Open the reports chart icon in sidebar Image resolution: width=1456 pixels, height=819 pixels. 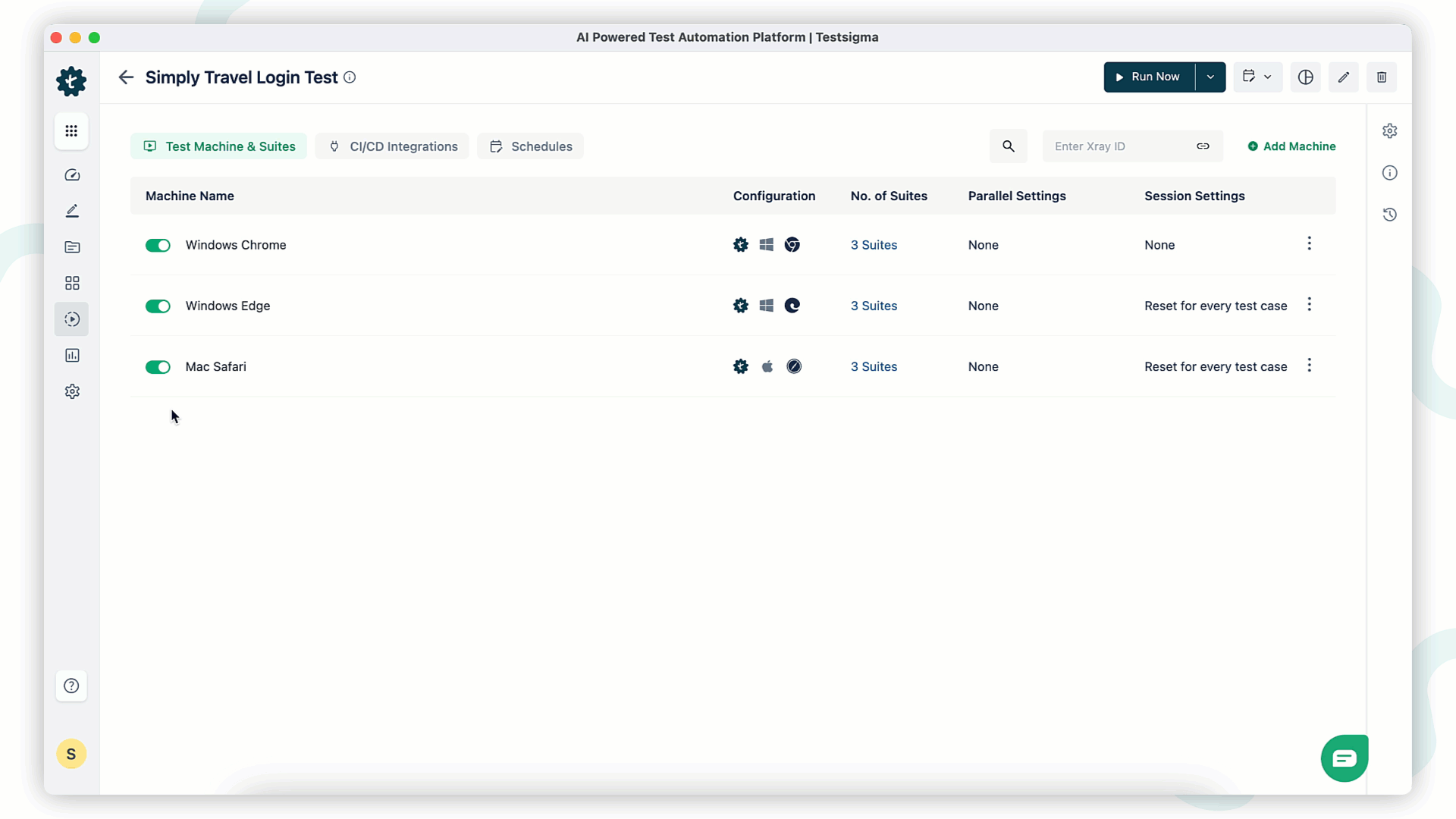pos(72,356)
